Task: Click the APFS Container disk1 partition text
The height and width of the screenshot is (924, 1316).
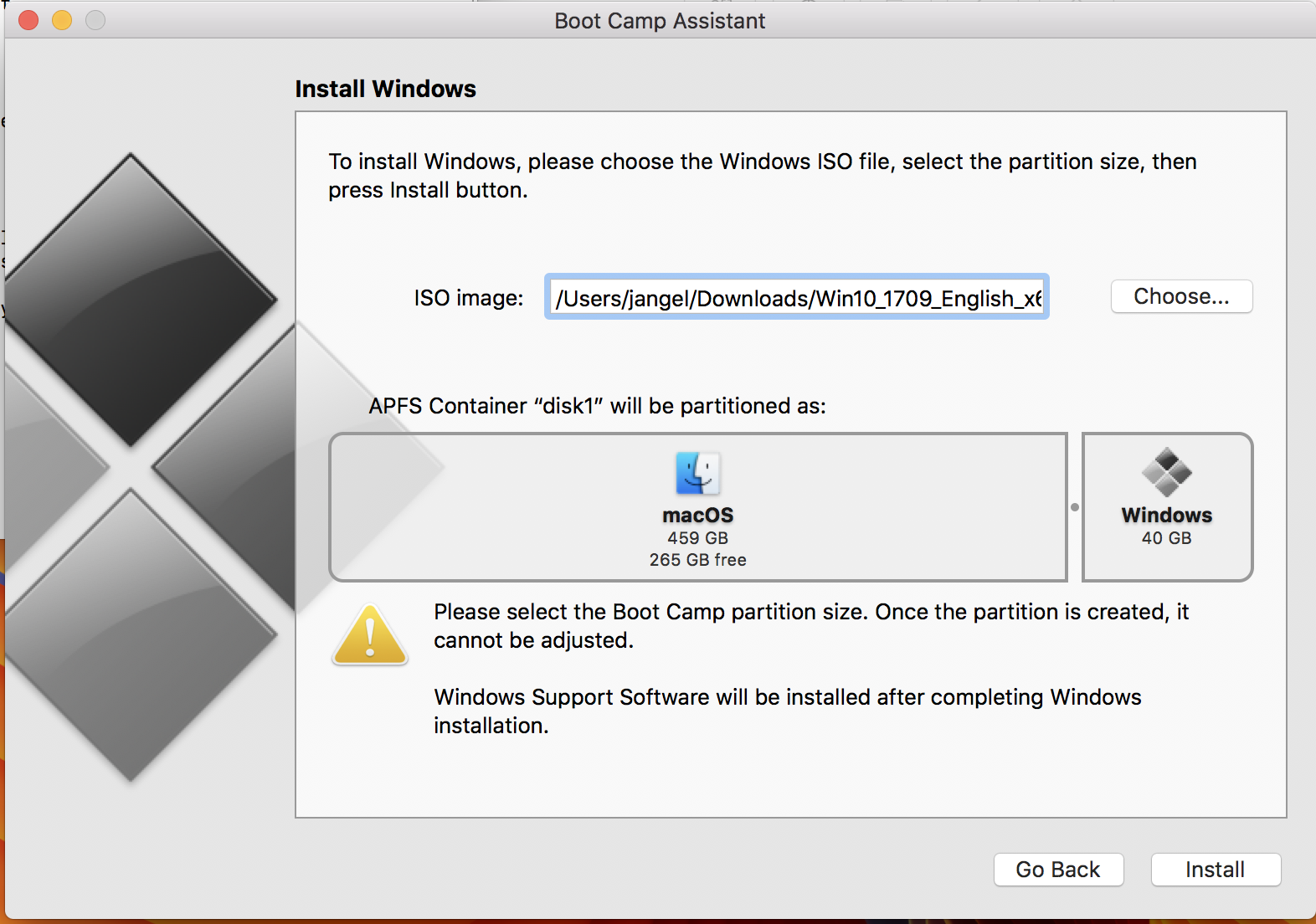Action: click(x=597, y=406)
